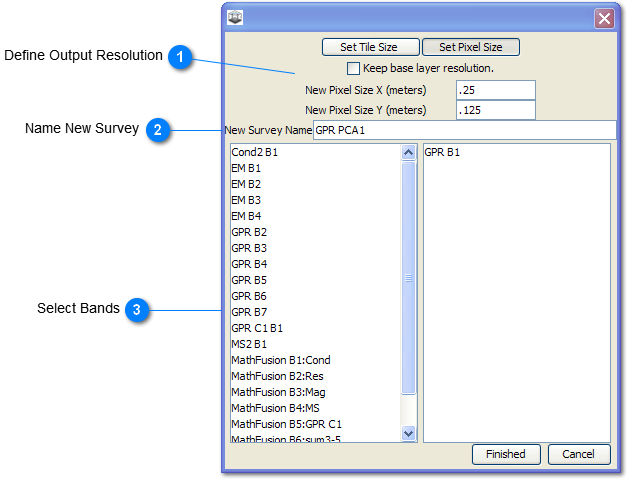This screenshot has height=486, width=634.
Task: Click the numbered callout 1 marker
Action: (180, 58)
